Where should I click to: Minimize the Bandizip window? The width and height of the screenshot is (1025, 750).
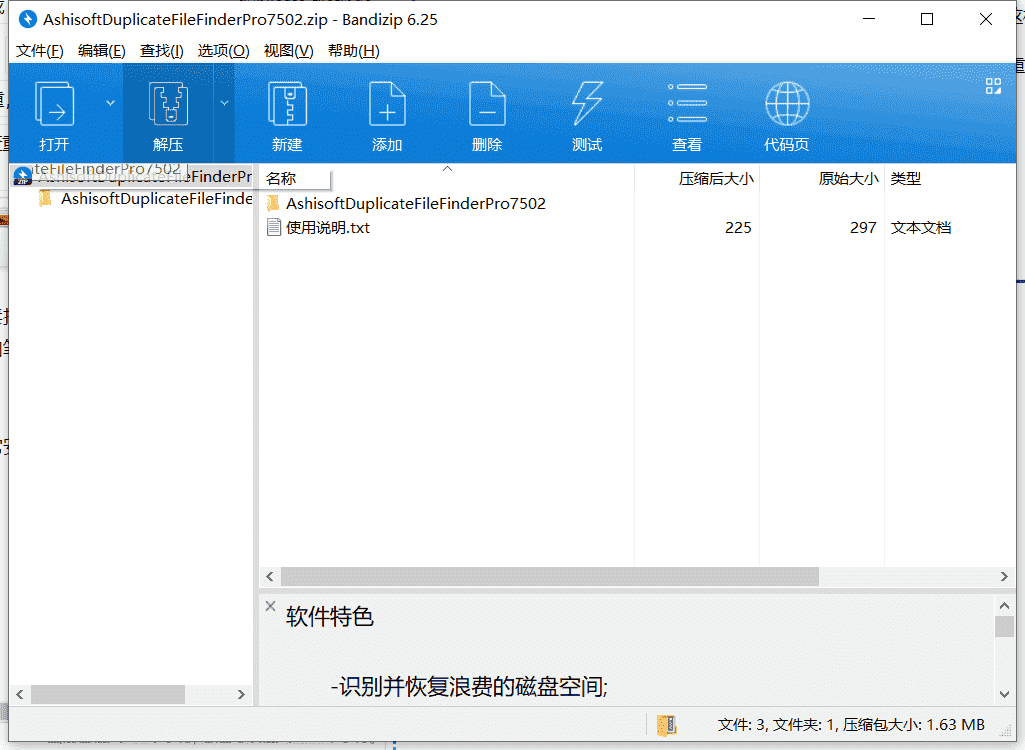(x=869, y=20)
